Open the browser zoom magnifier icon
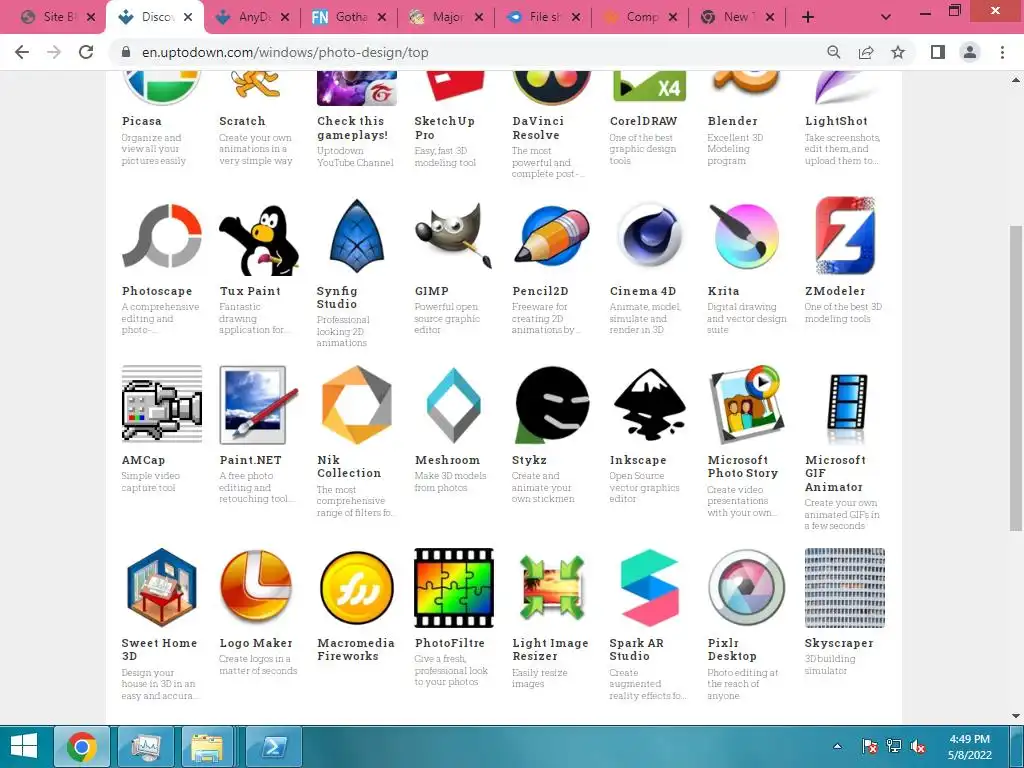This screenshot has width=1024, height=768. pos(833,52)
